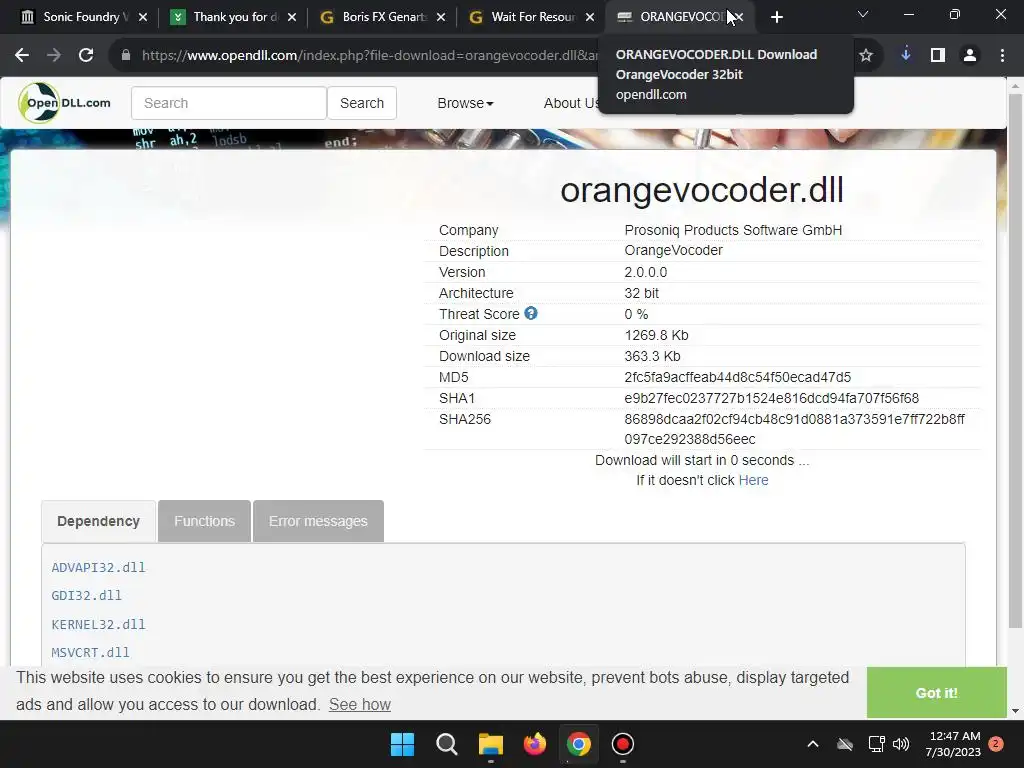Open the GDI32.dll dependency link

pos(86,596)
